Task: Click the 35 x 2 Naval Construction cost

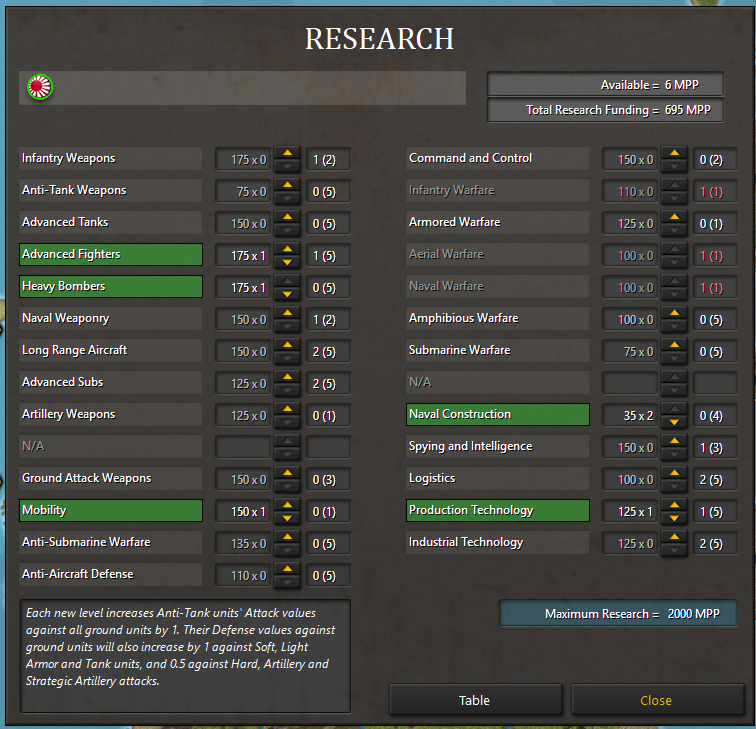Action: (x=630, y=416)
